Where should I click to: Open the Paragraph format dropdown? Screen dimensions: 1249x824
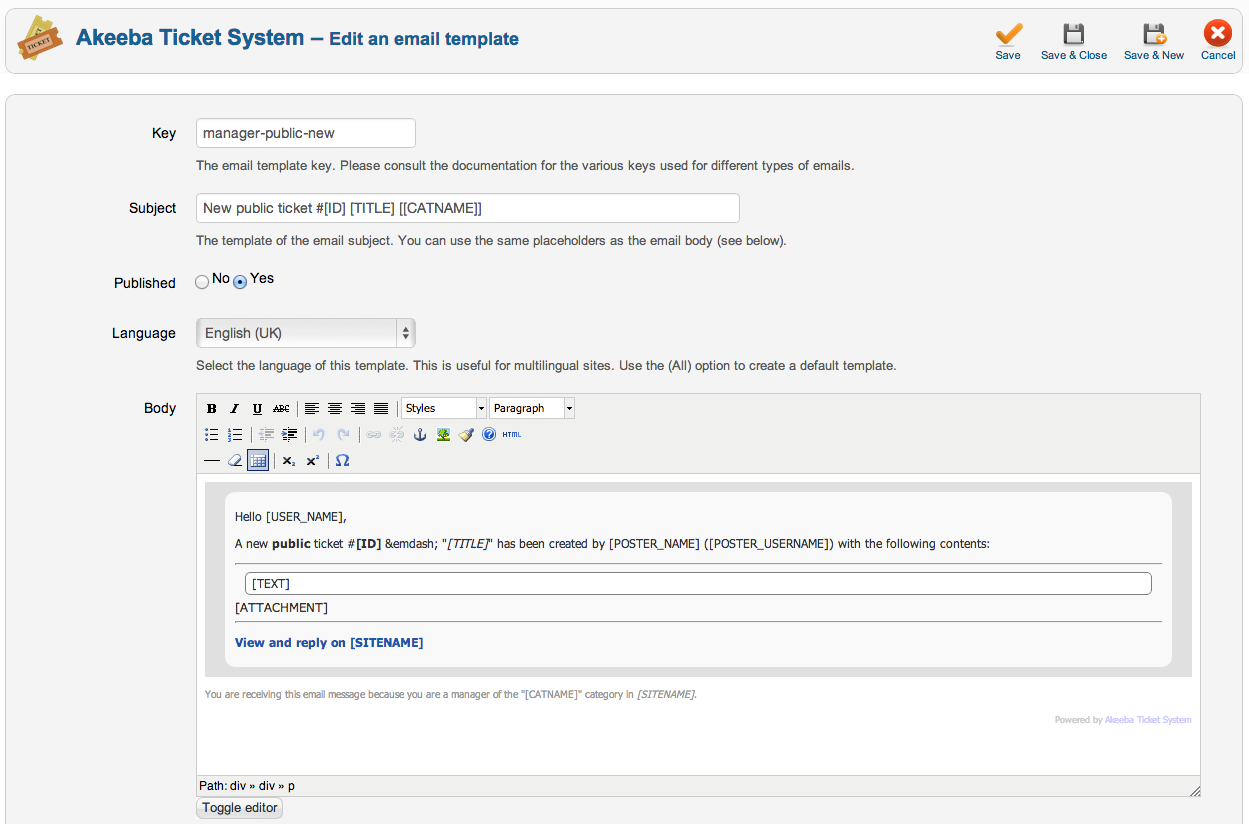tap(532, 408)
